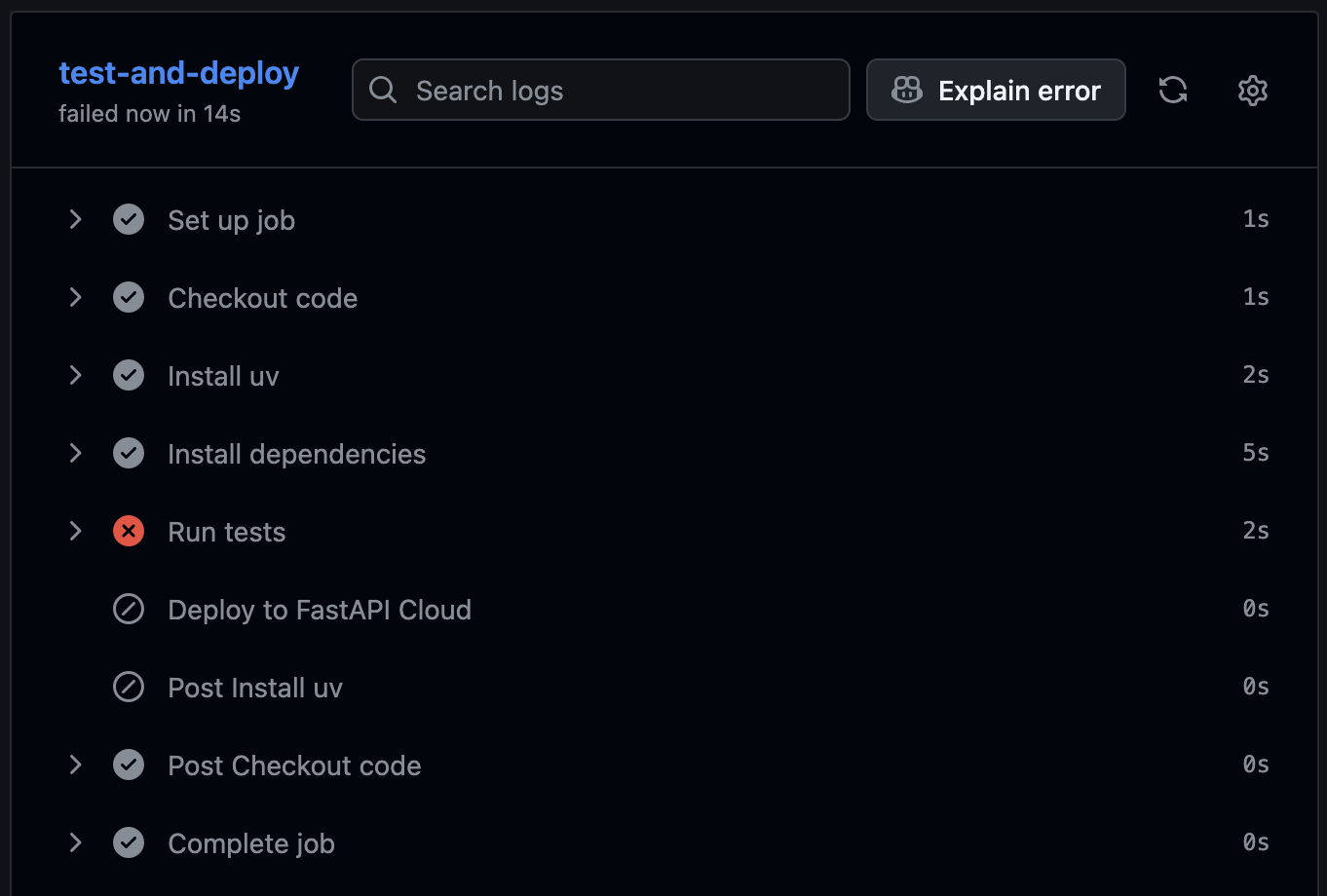Click the 1s duration of Set up job
Viewport: 1327px width, 896px height.
(1256, 219)
